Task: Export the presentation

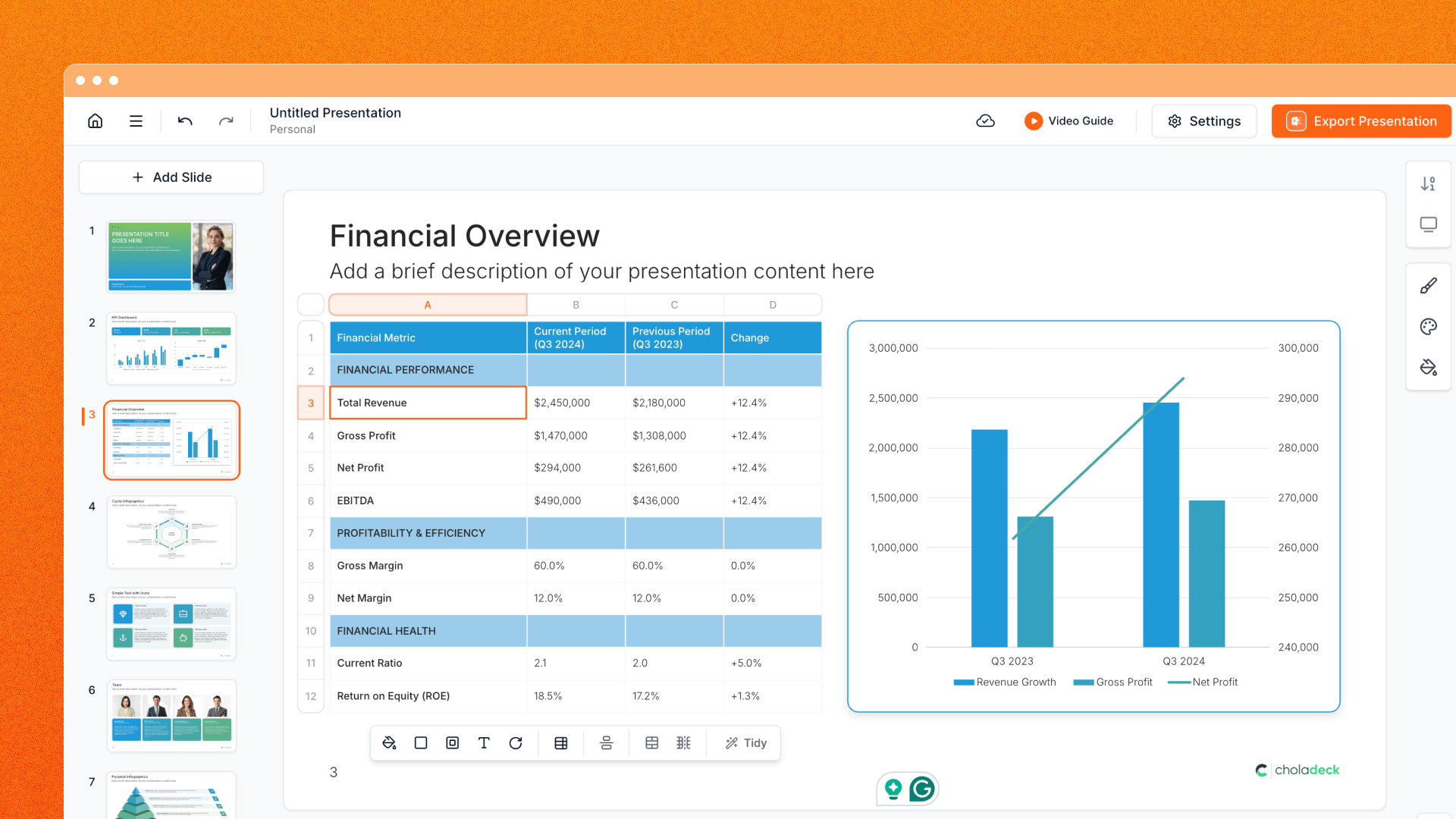Action: point(1361,121)
